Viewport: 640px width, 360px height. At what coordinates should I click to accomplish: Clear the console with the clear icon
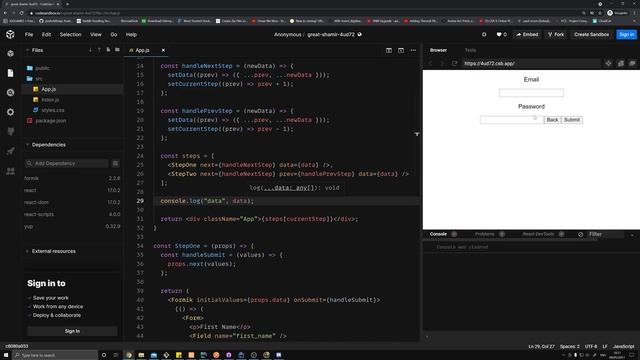[x=580, y=234]
